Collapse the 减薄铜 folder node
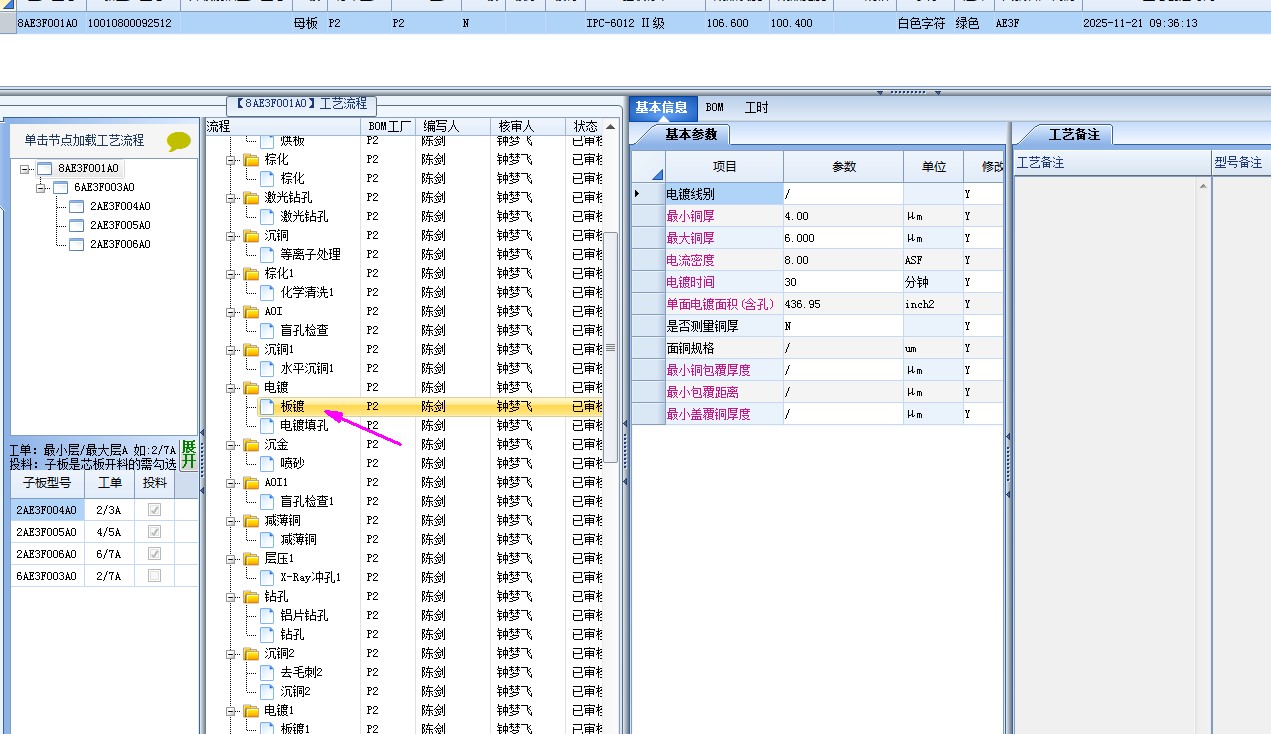The width and height of the screenshot is (1271, 734). click(x=231, y=521)
